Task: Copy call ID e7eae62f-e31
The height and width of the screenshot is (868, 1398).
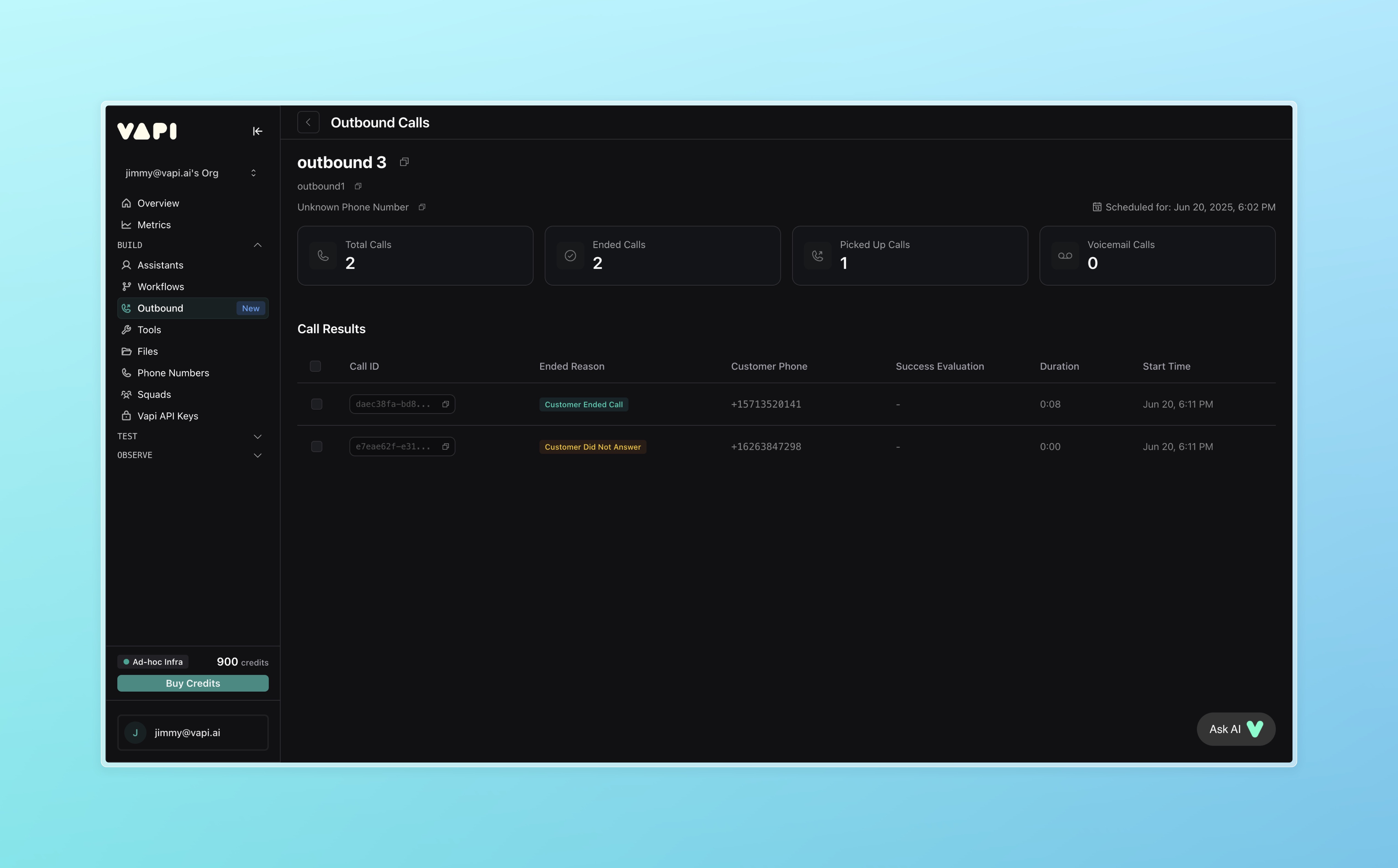Action: pyautogui.click(x=445, y=447)
